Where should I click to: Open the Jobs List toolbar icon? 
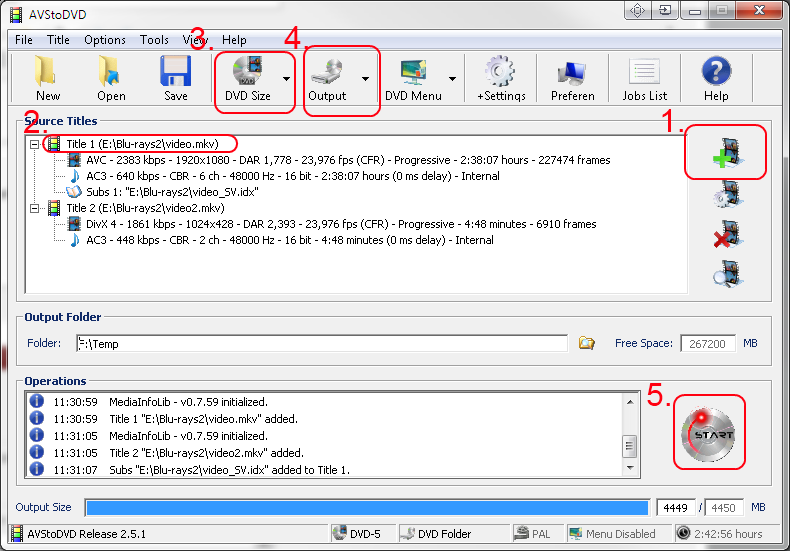pyautogui.click(x=644, y=72)
